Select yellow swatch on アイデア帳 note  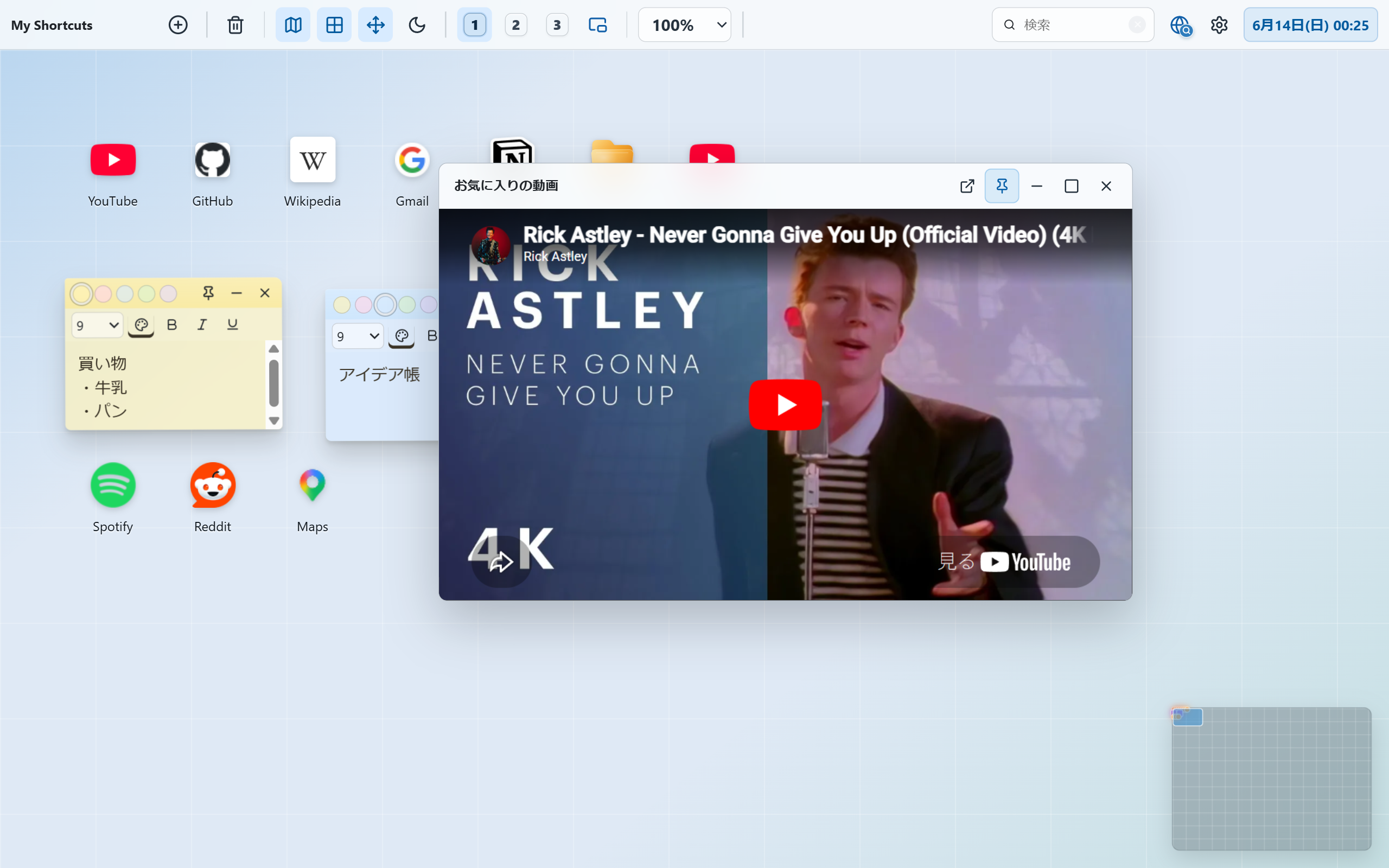click(342, 305)
